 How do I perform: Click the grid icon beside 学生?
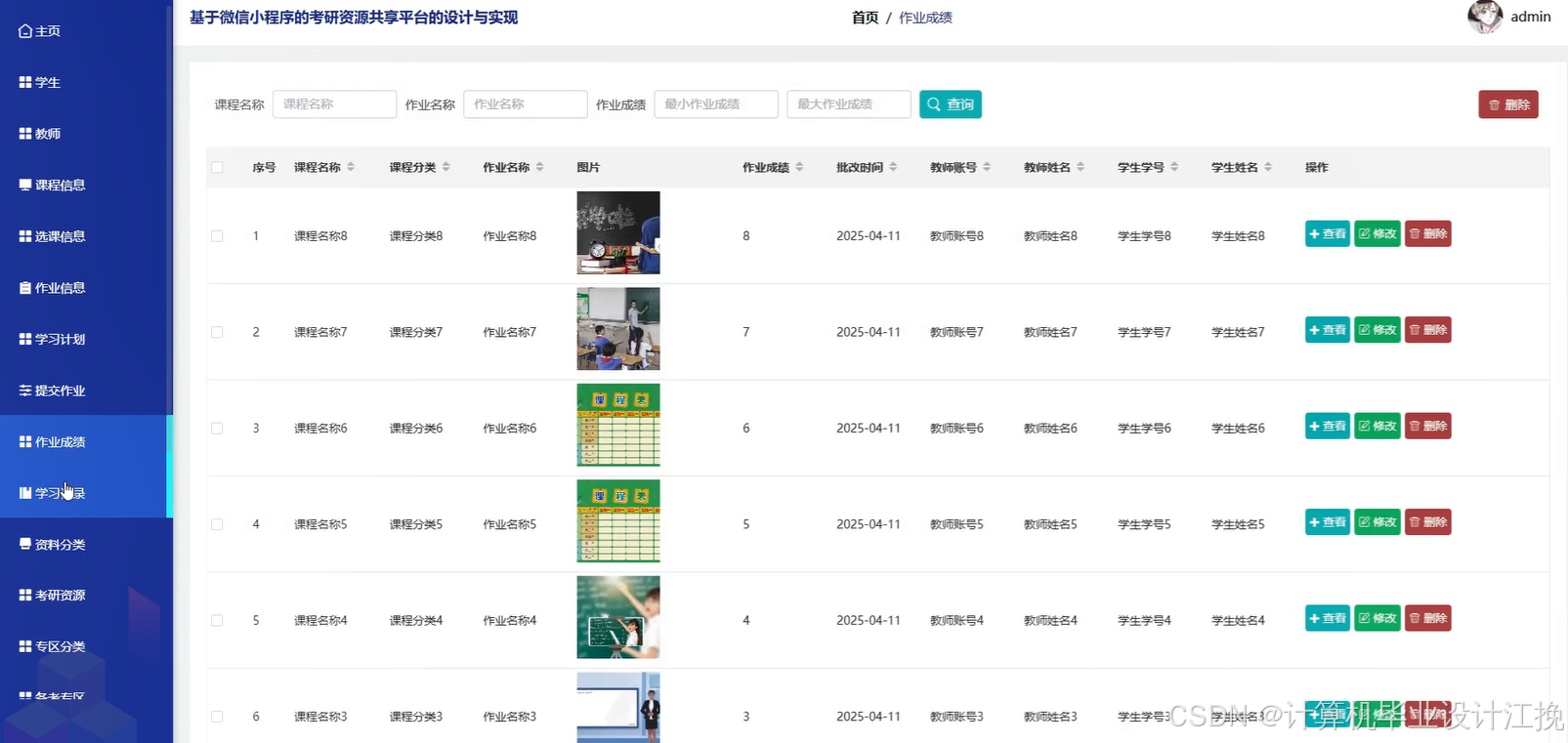click(x=25, y=83)
